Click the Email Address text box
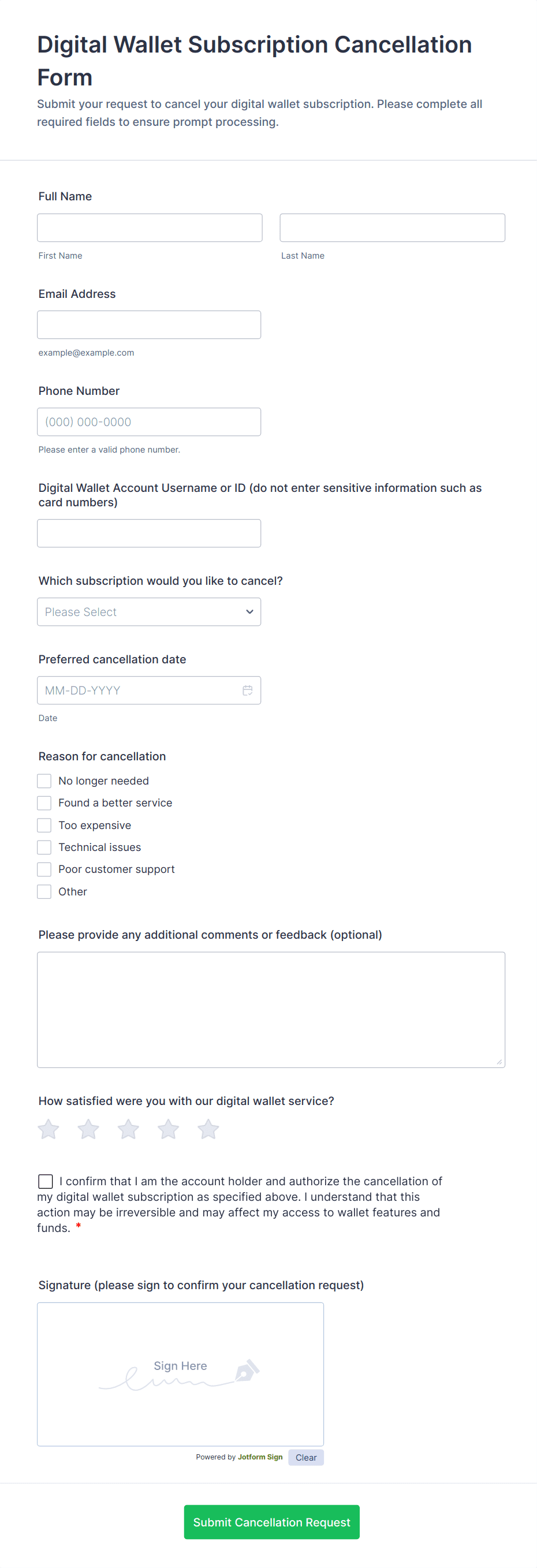537x1568 pixels. click(x=148, y=325)
